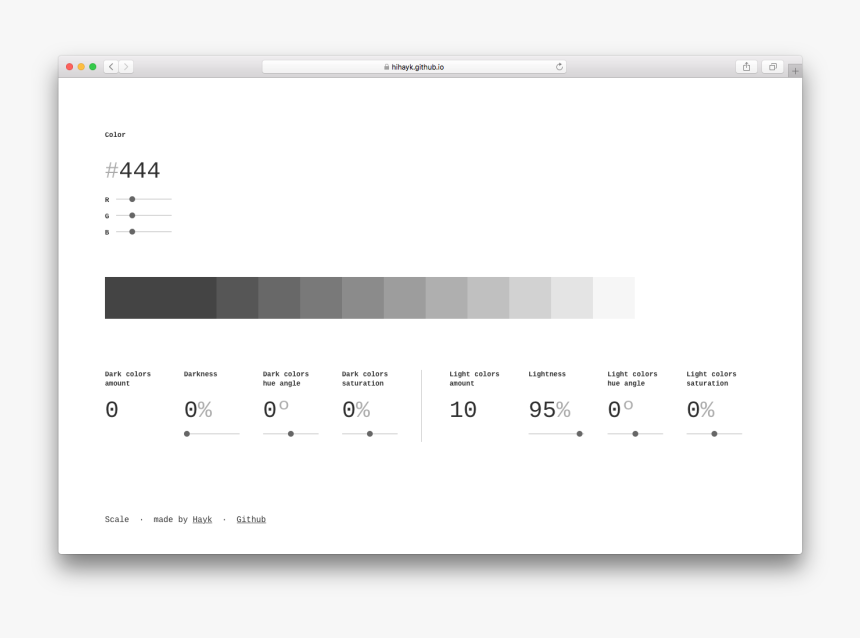Viewport: 860px width, 638px height.
Task: Click the Scale title in footer
Action: (x=117, y=520)
